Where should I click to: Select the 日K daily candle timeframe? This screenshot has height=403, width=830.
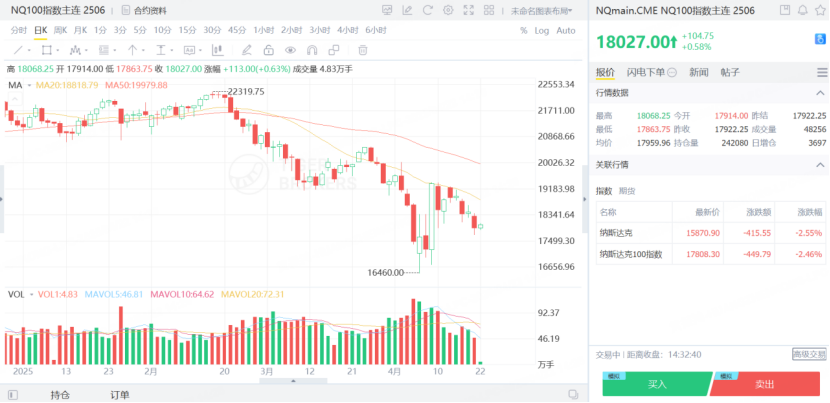tap(40, 30)
